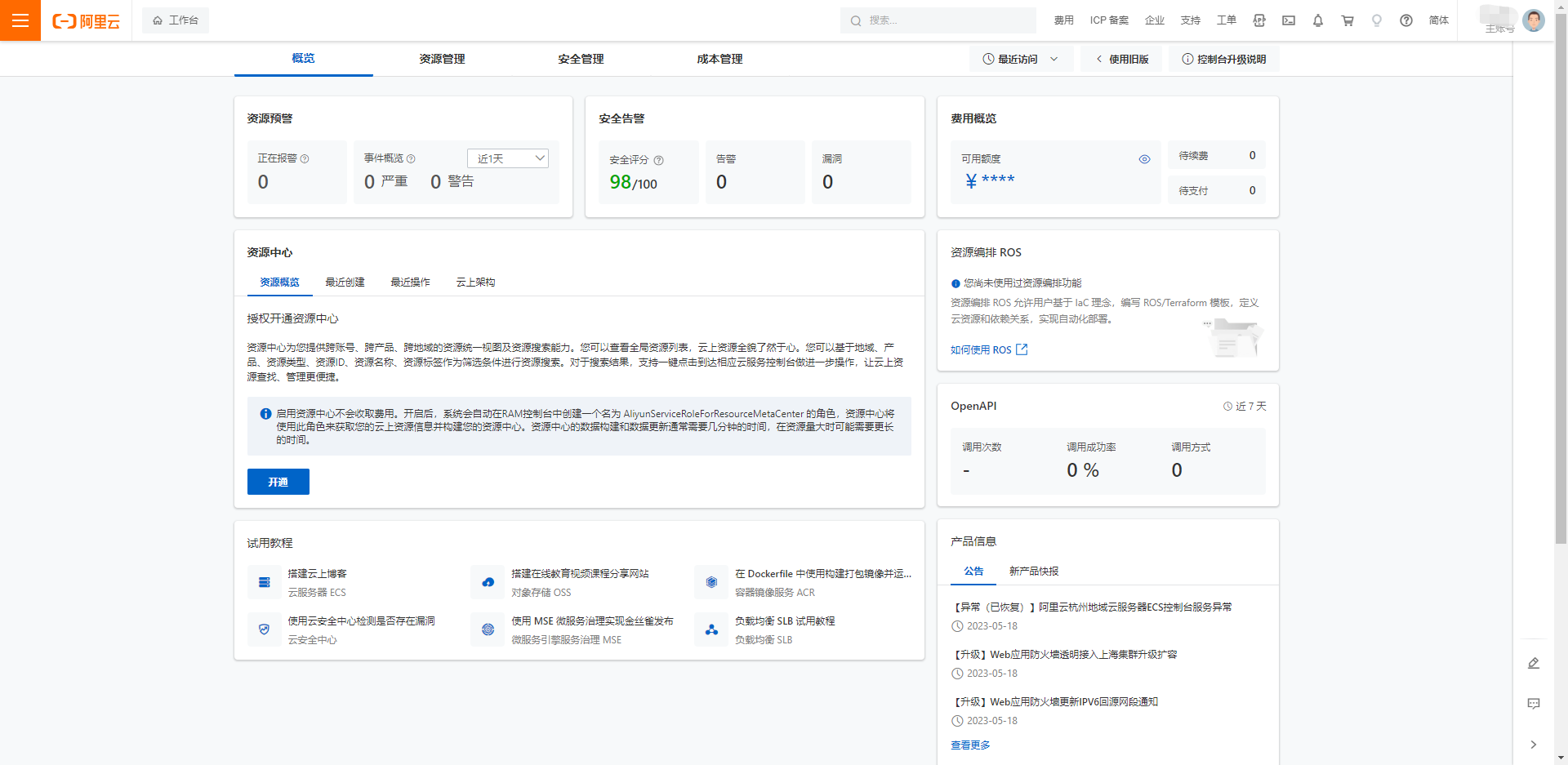Click the lightbulb suggestion icon
1568x765 pixels.
(1377, 20)
